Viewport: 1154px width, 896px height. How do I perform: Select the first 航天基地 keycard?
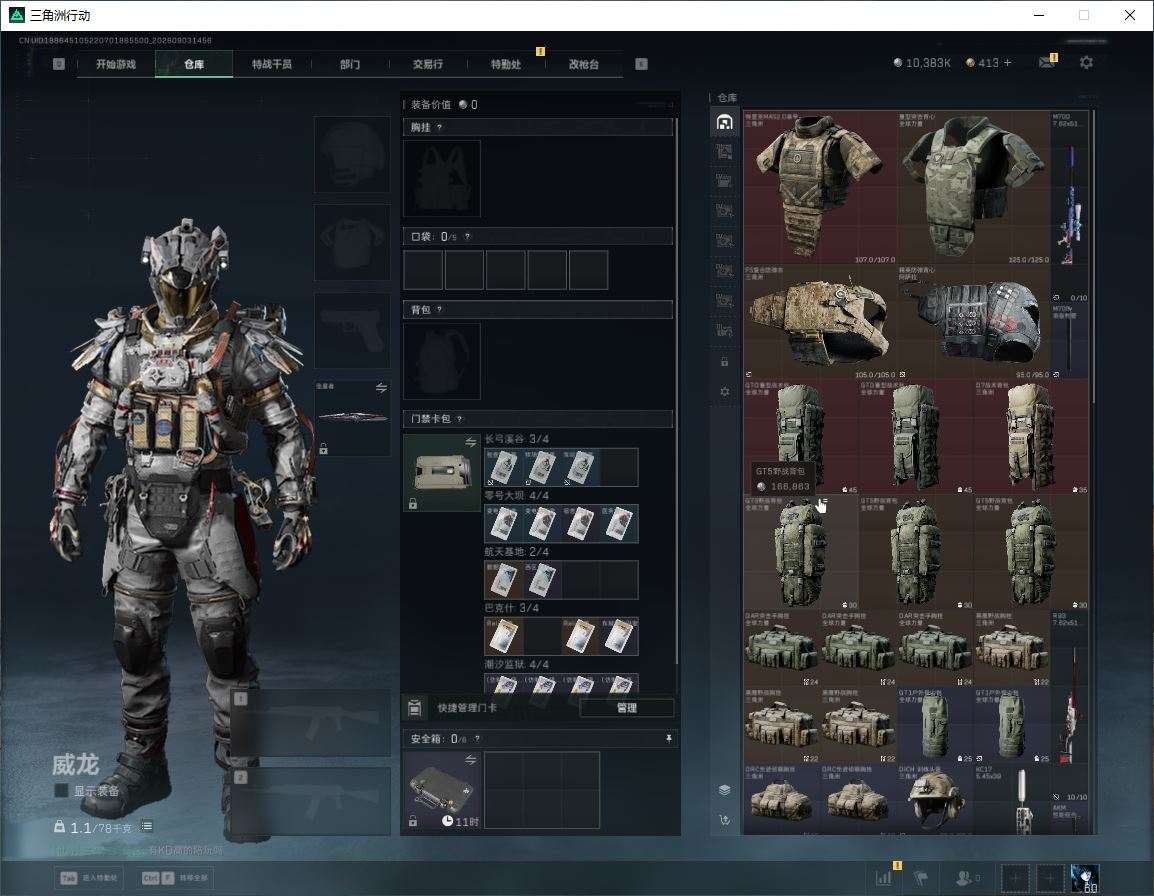[x=503, y=580]
